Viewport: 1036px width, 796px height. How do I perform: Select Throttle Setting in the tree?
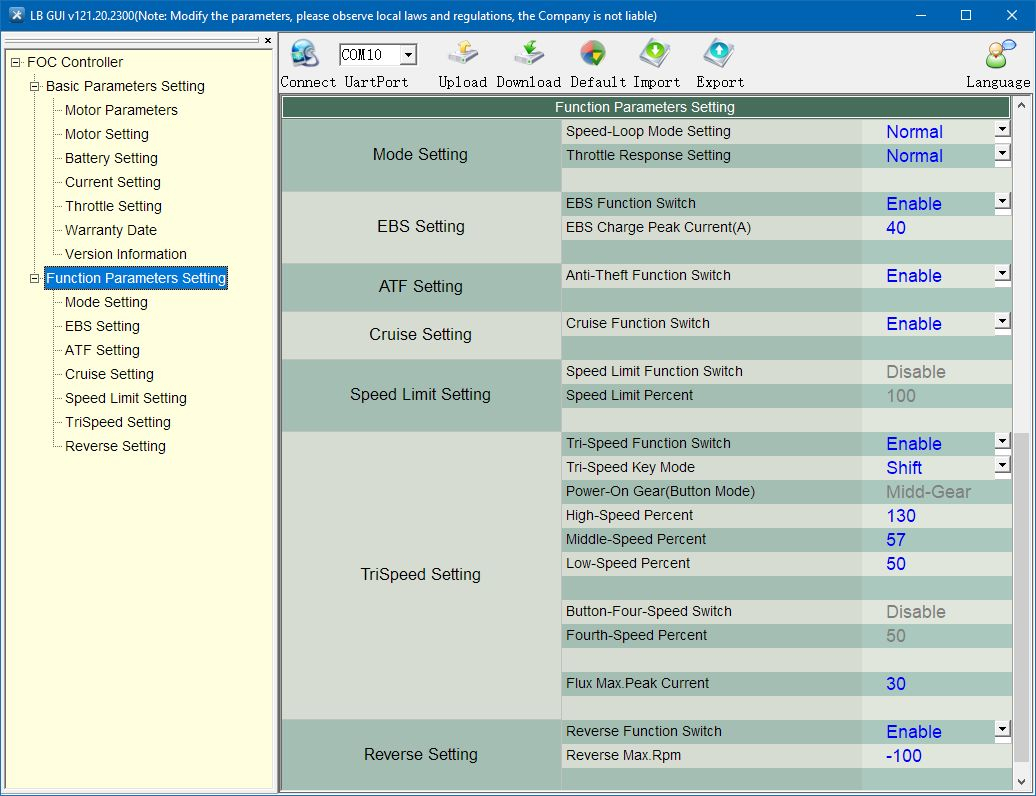click(x=113, y=206)
